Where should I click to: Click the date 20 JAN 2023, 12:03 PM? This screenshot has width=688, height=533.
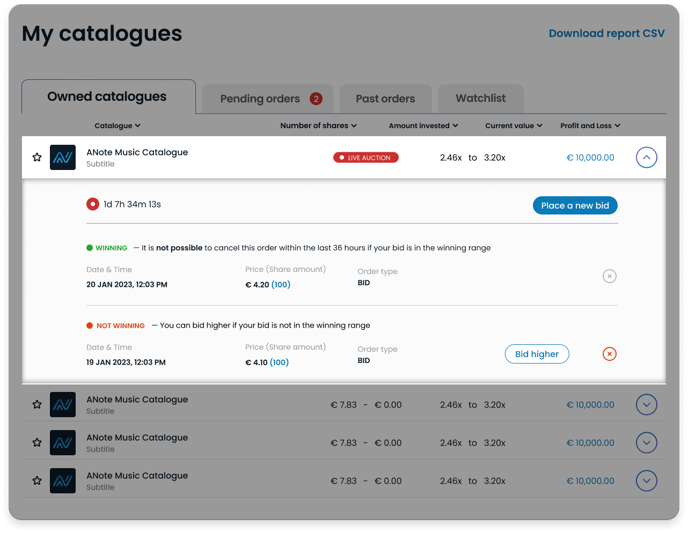pos(127,285)
